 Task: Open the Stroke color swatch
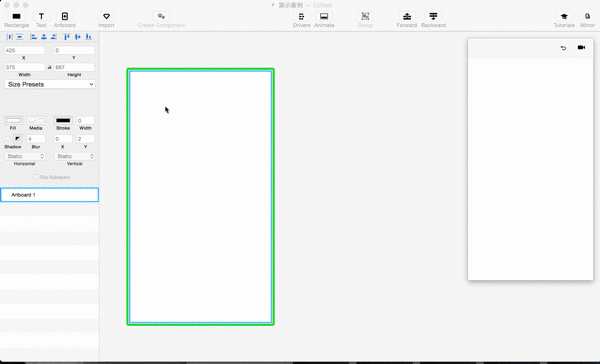click(63, 121)
